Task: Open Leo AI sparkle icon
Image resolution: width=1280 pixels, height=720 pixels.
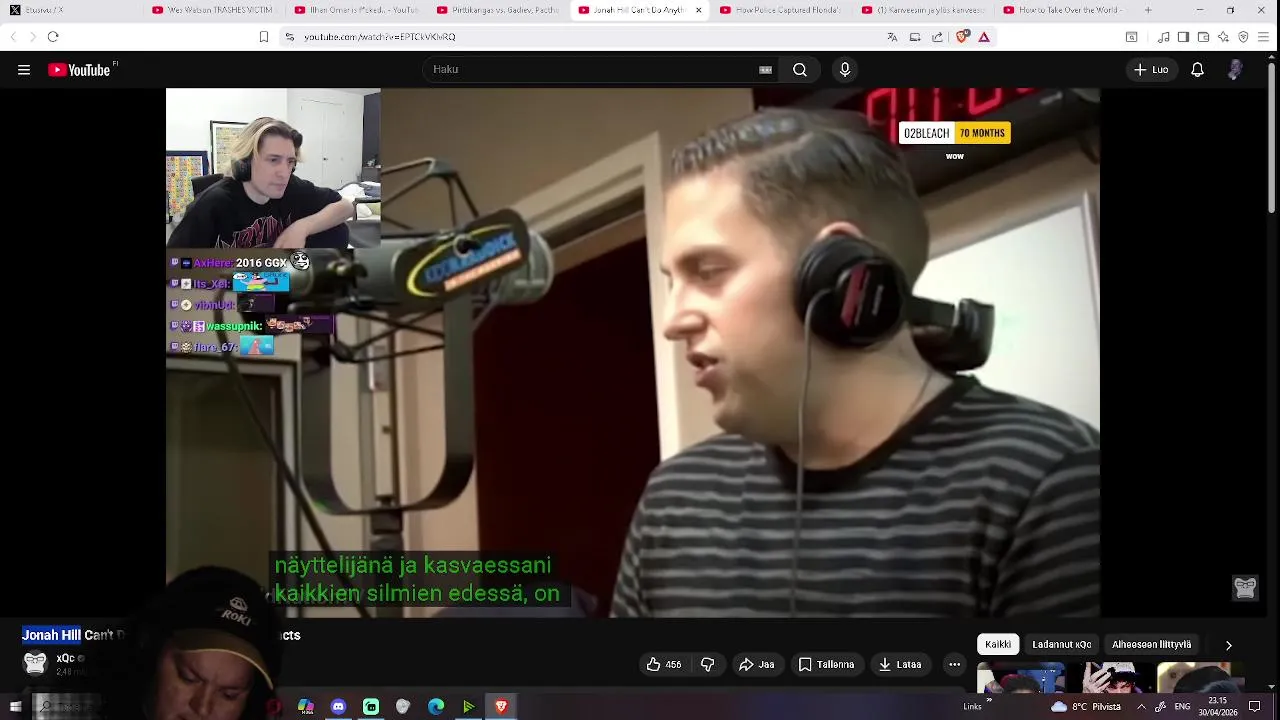Action: pos(1223,37)
